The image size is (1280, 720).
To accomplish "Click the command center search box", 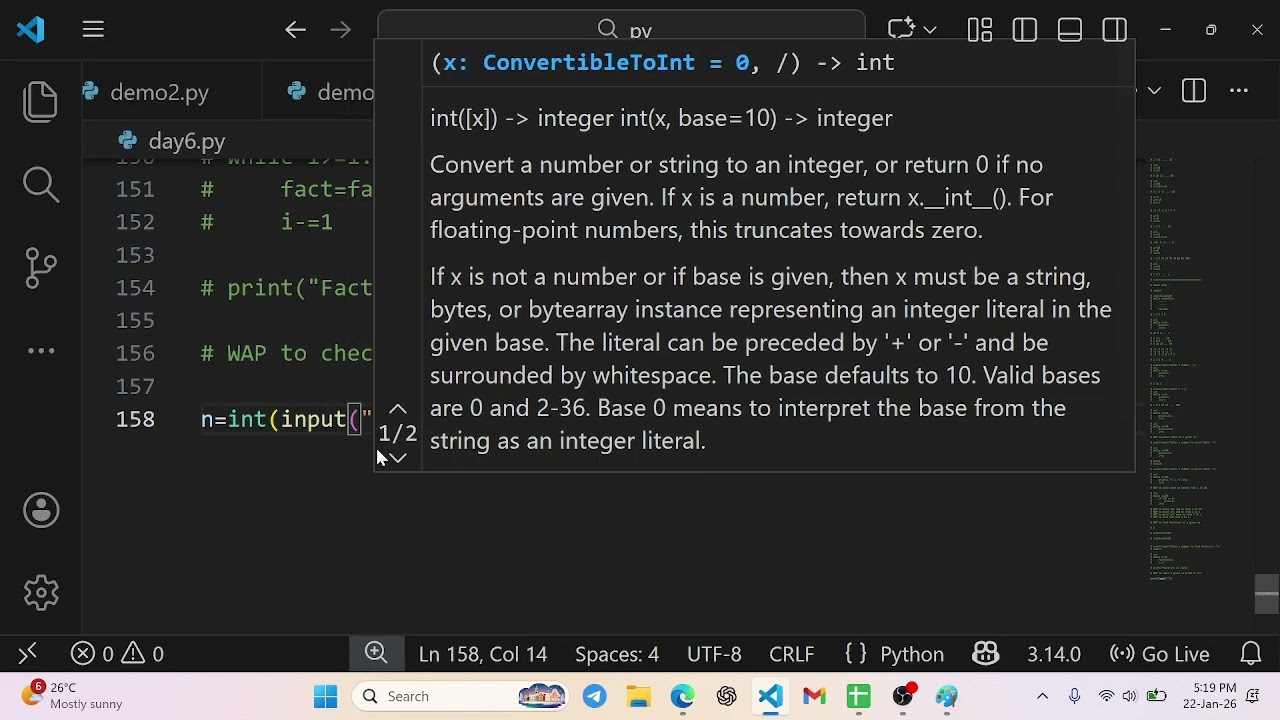I will pos(621,30).
